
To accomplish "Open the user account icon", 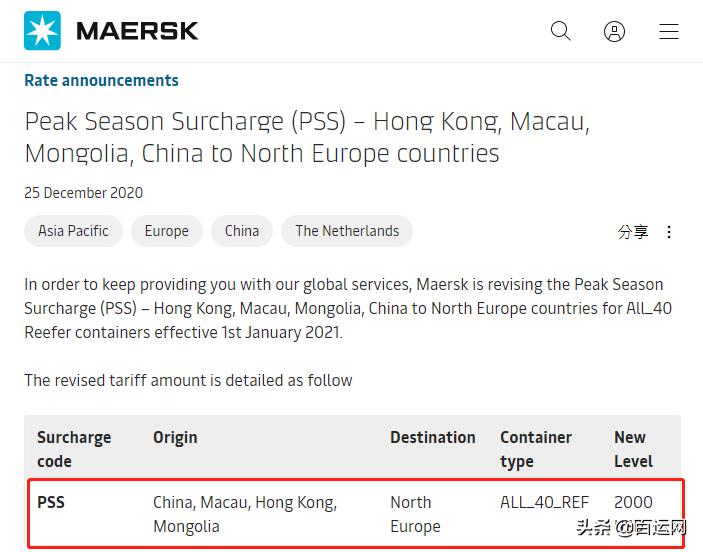I will click(615, 31).
